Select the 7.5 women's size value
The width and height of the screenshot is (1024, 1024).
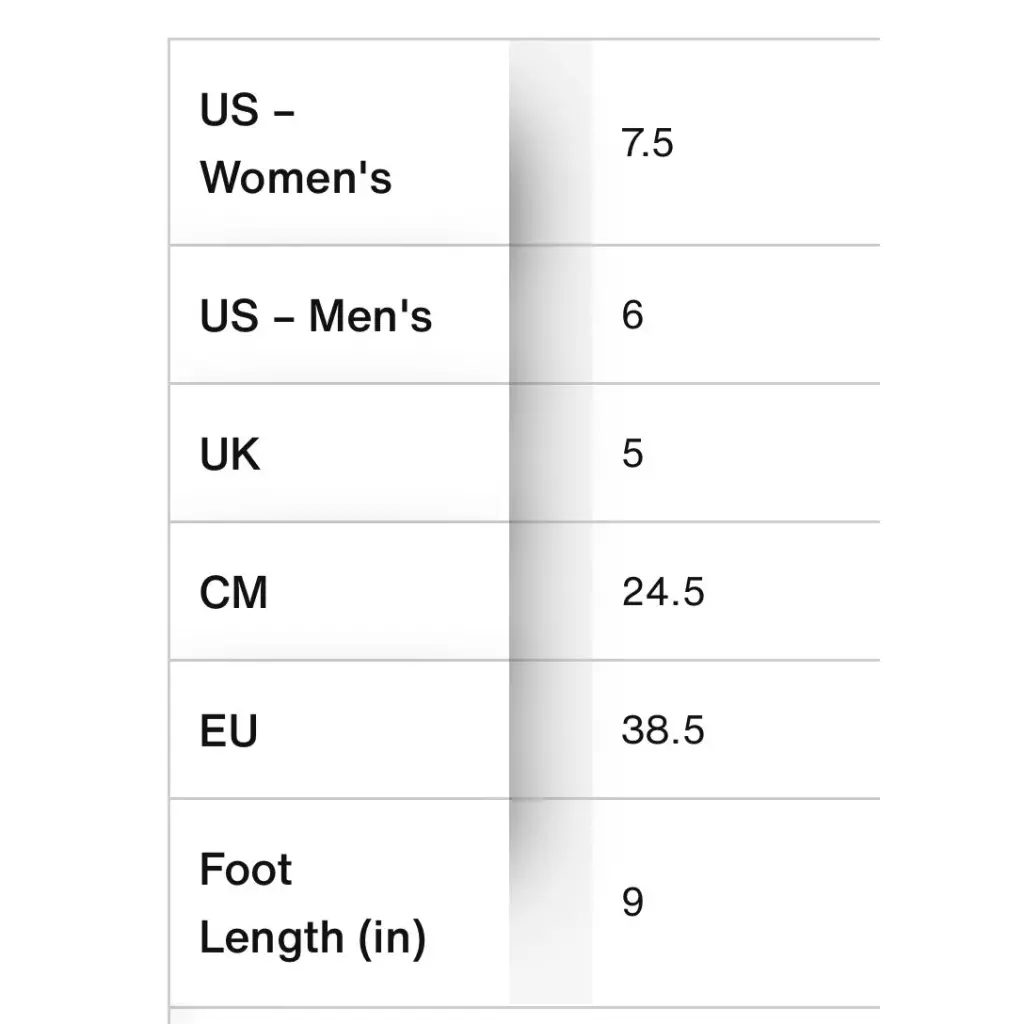(x=647, y=144)
